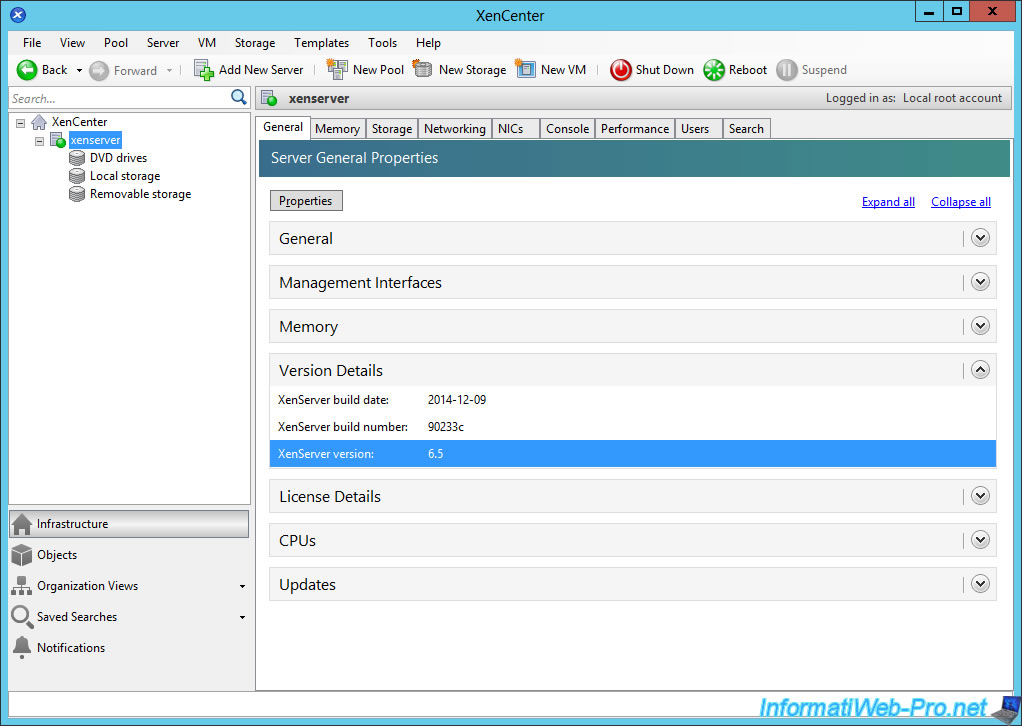The height and width of the screenshot is (726, 1022).
Task: Click the search magnifier icon
Action: tap(239, 98)
